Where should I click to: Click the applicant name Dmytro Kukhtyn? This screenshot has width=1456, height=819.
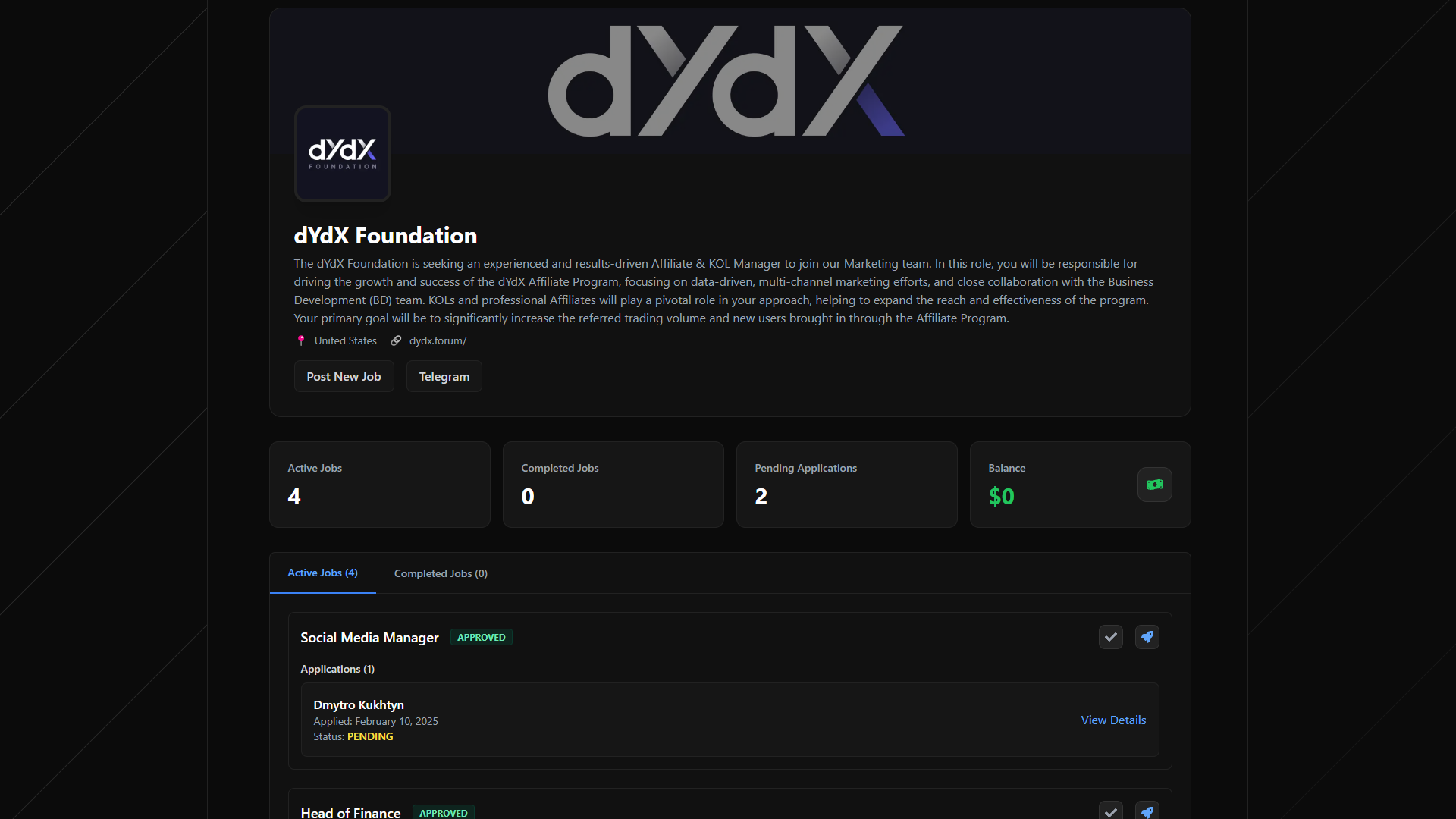point(359,704)
